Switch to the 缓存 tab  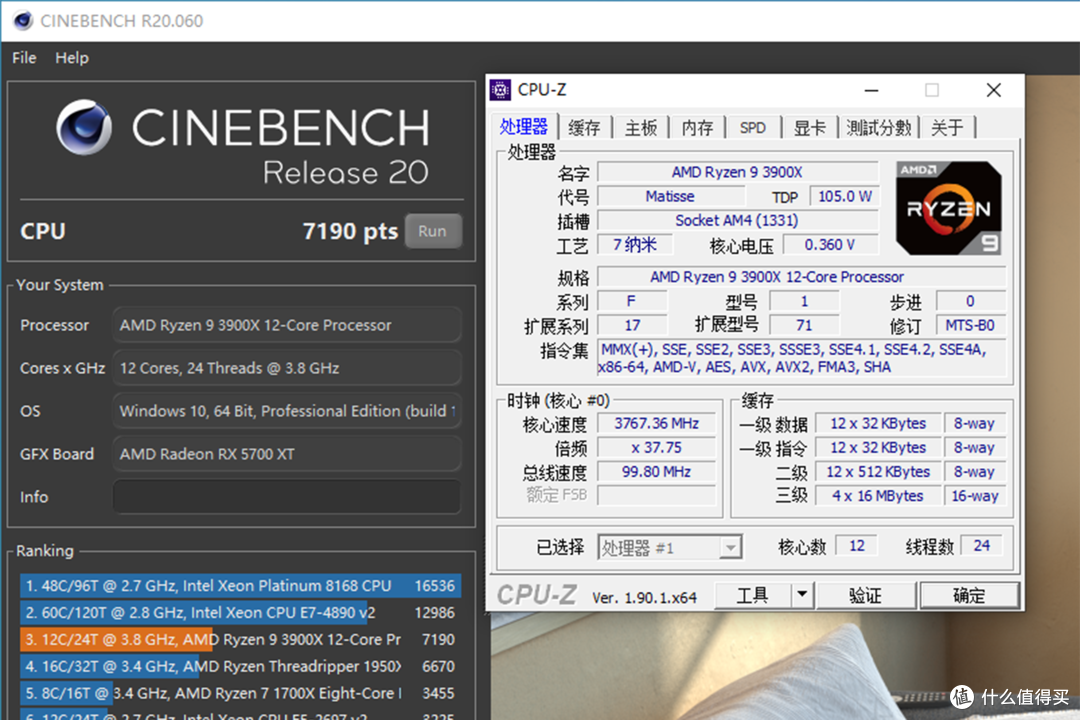(x=584, y=127)
